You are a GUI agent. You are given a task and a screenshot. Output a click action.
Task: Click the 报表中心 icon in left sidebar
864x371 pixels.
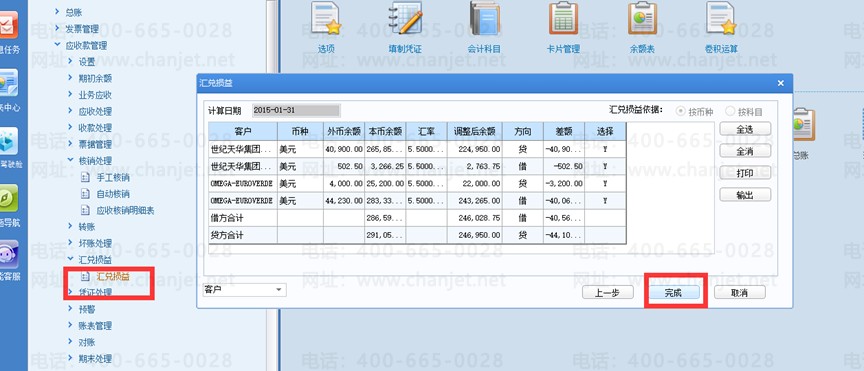8,83
